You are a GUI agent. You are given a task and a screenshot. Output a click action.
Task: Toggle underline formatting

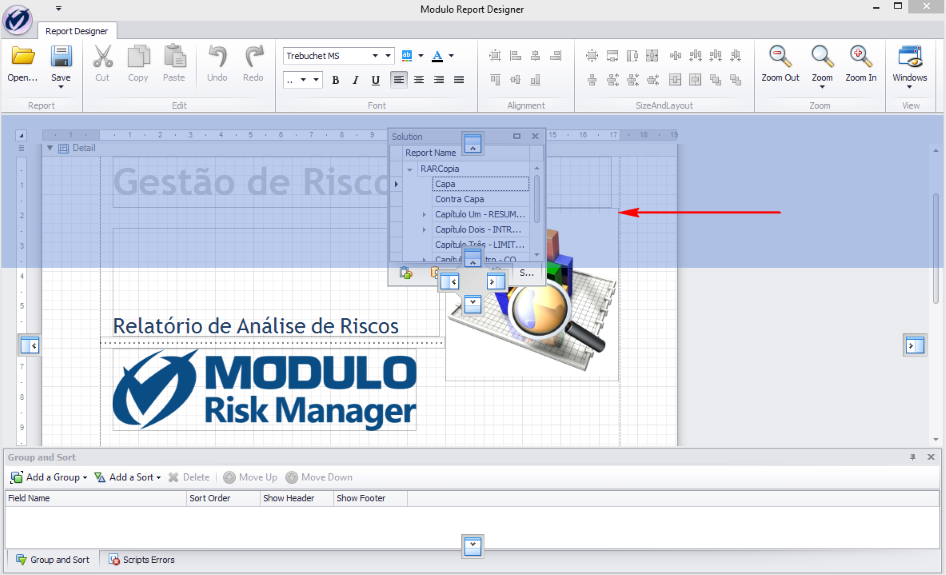[375, 80]
